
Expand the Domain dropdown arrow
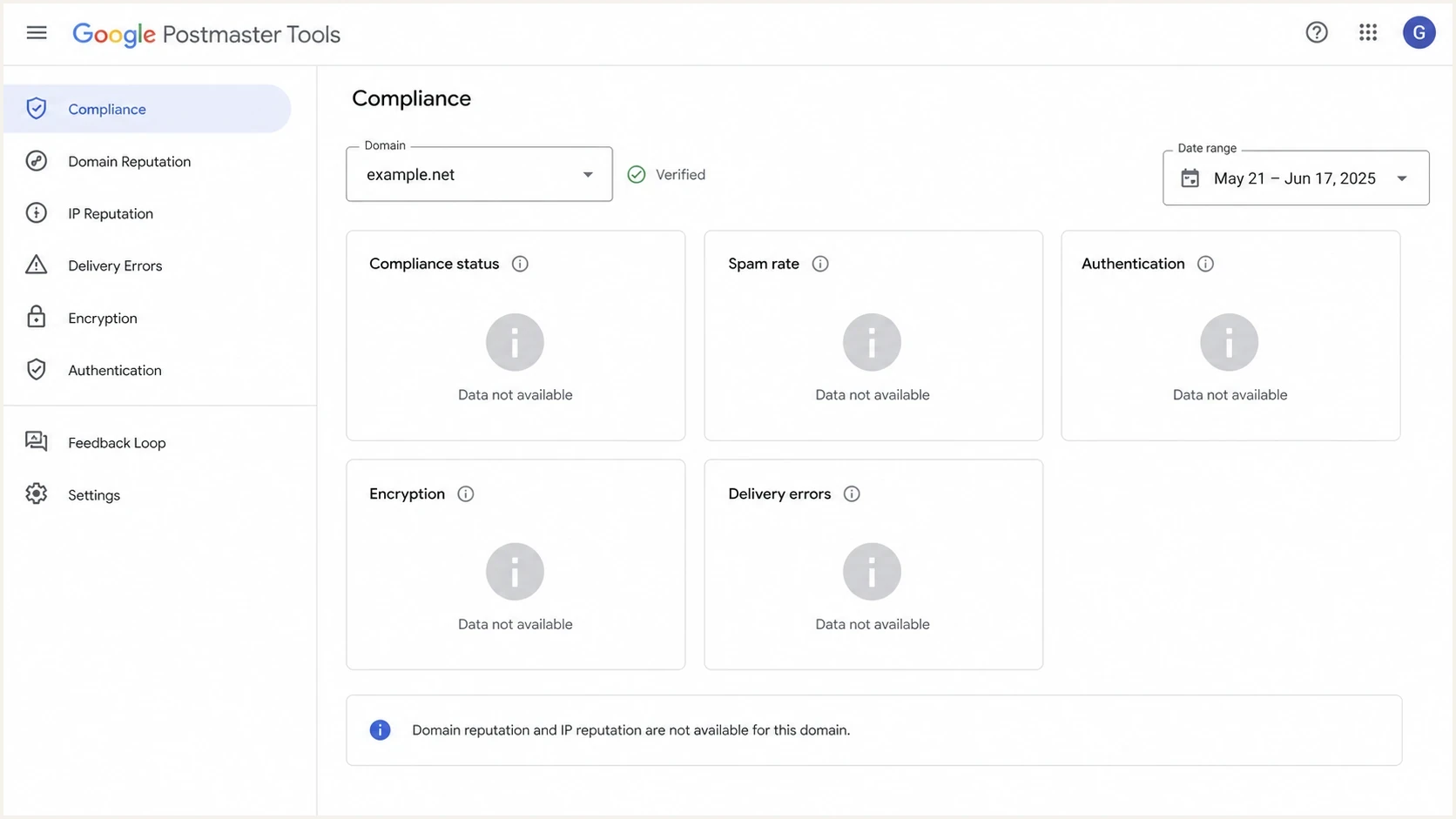(588, 175)
